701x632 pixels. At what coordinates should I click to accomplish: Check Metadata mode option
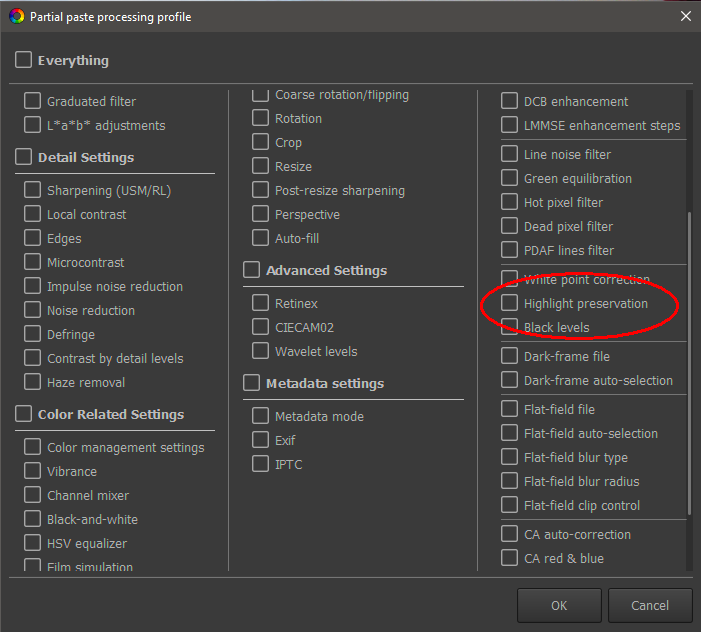(260, 416)
